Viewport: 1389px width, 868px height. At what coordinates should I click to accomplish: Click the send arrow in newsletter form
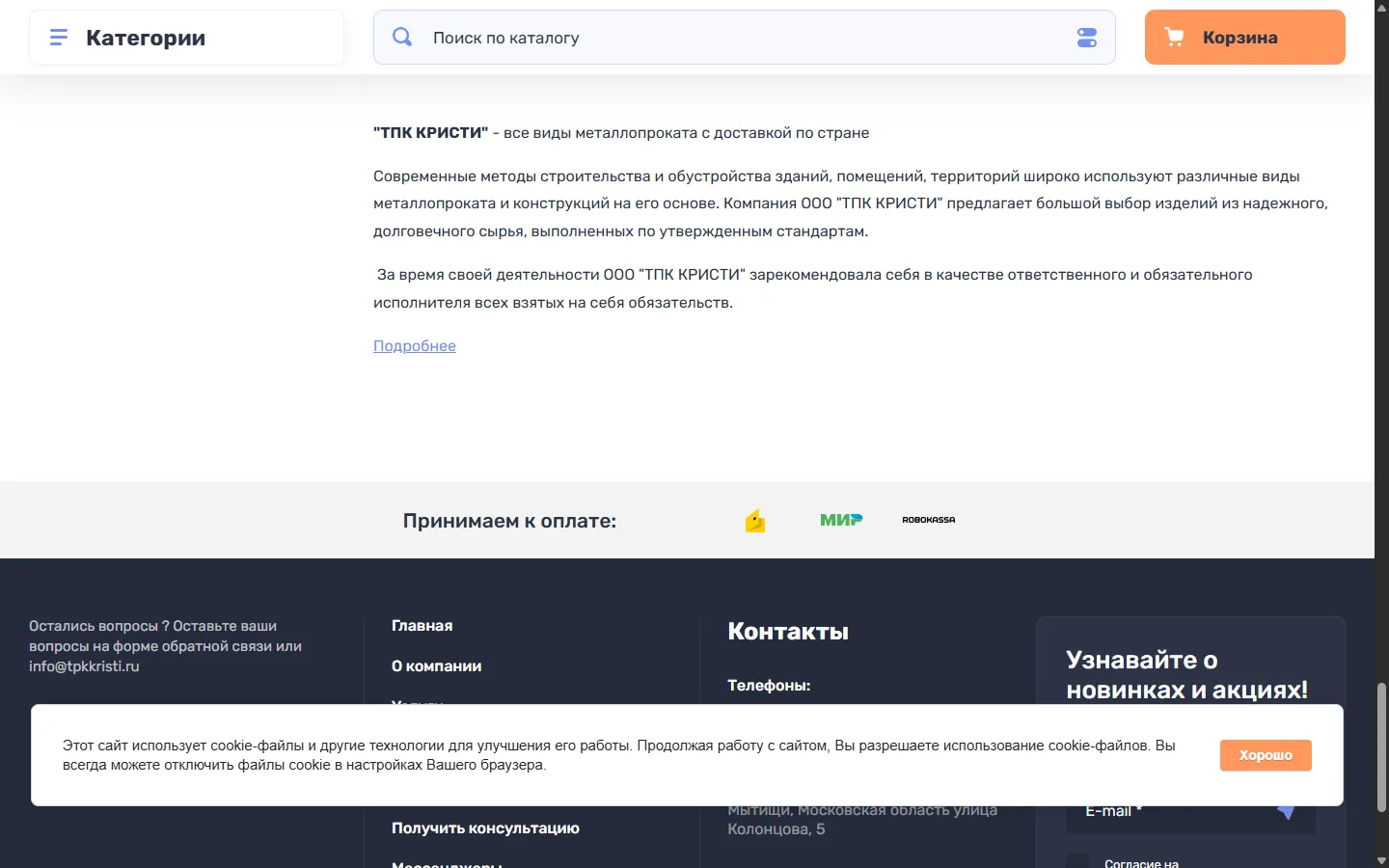(x=1286, y=811)
